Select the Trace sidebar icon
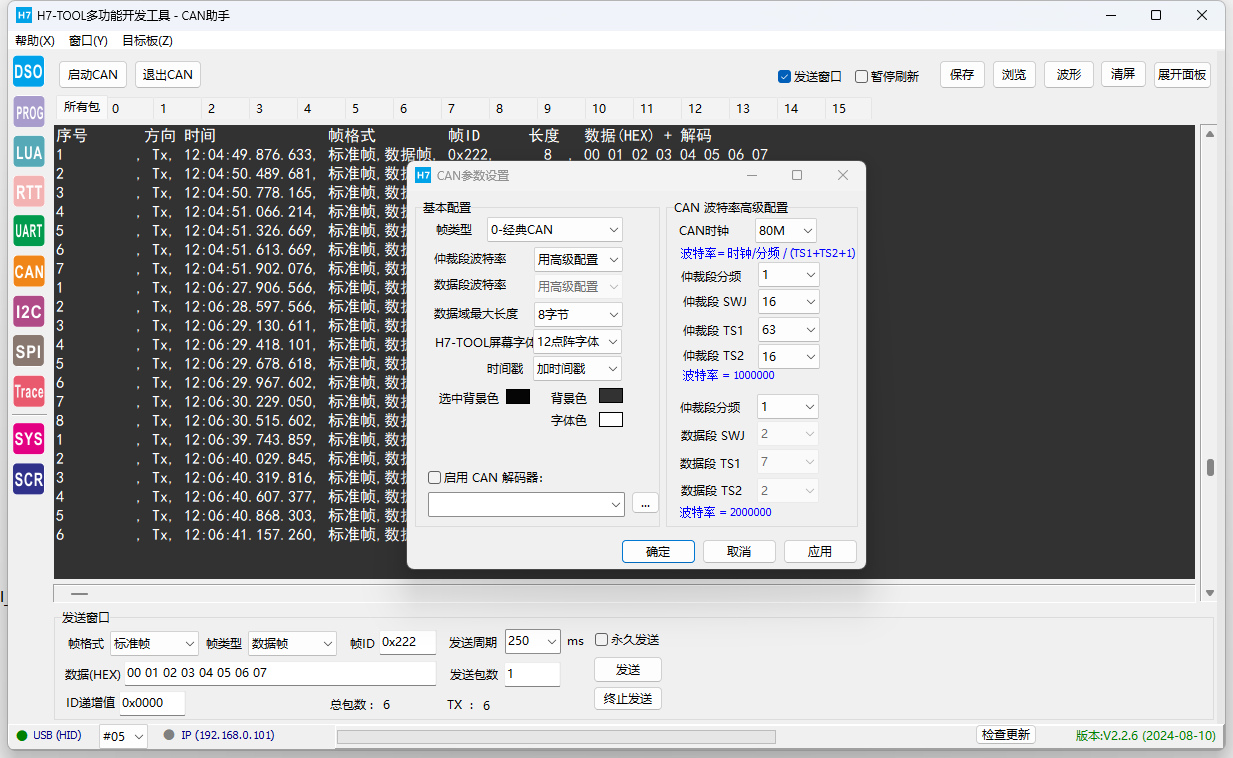1233x758 pixels. [x=28, y=391]
